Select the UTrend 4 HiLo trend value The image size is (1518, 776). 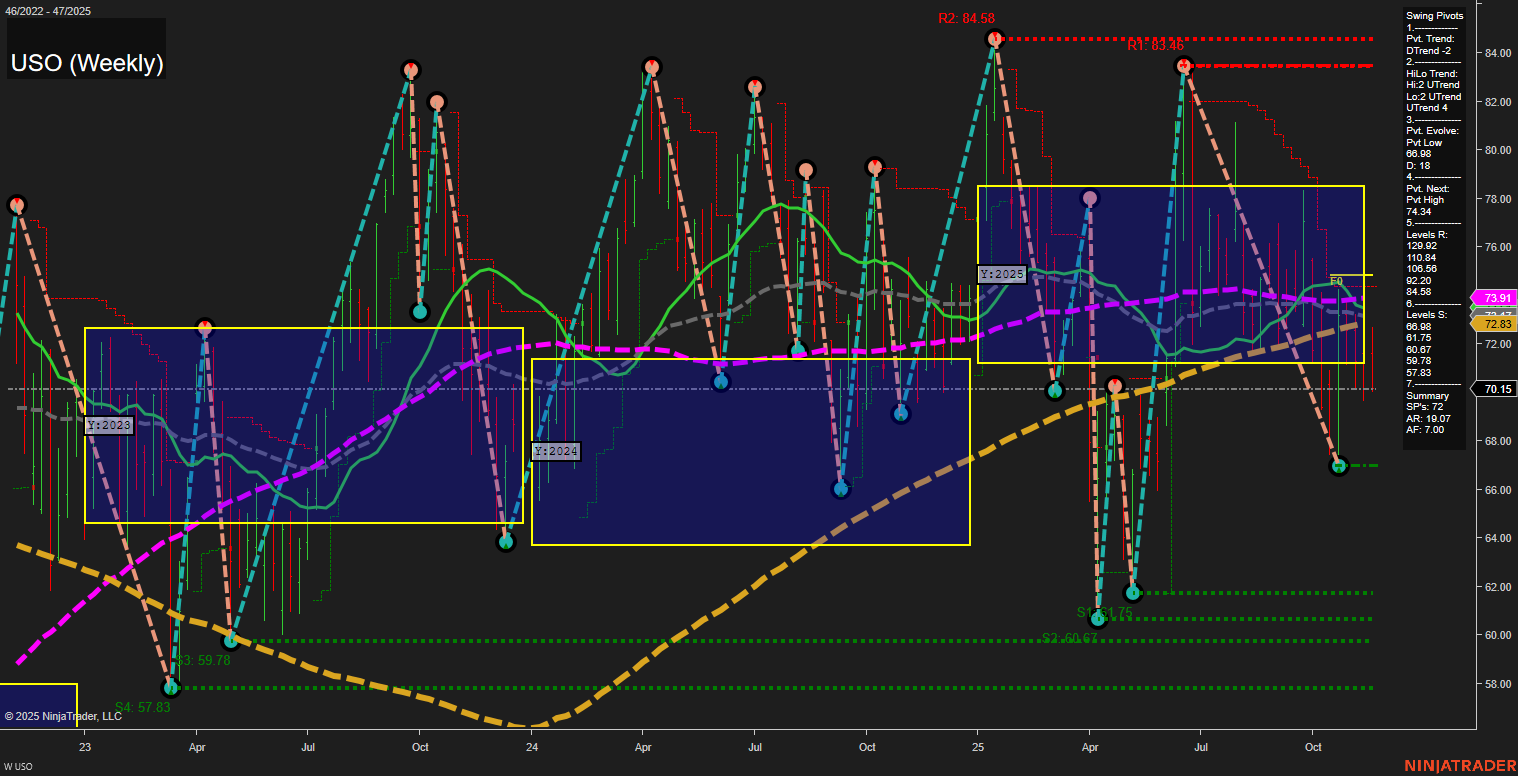point(1427,108)
